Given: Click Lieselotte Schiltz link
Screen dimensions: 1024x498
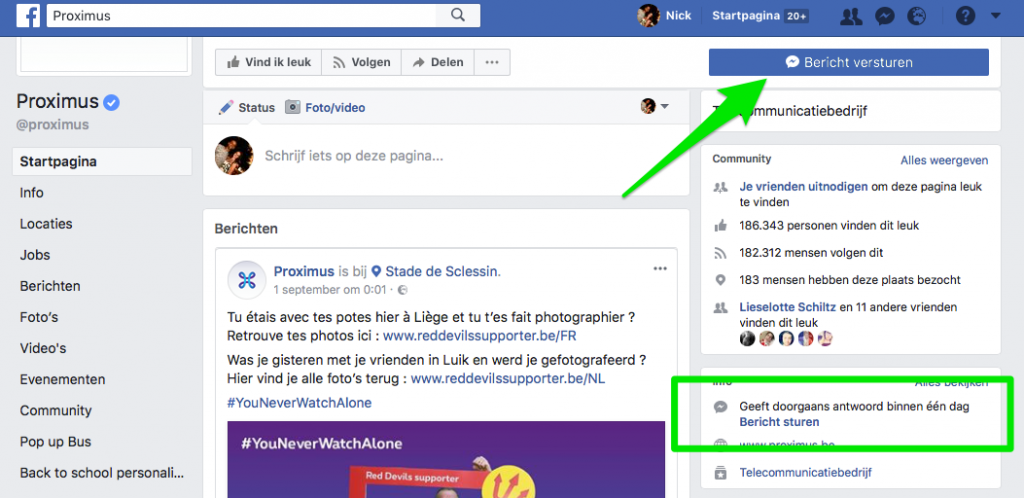Looking at the screenshot, I should tap(787, 307).
